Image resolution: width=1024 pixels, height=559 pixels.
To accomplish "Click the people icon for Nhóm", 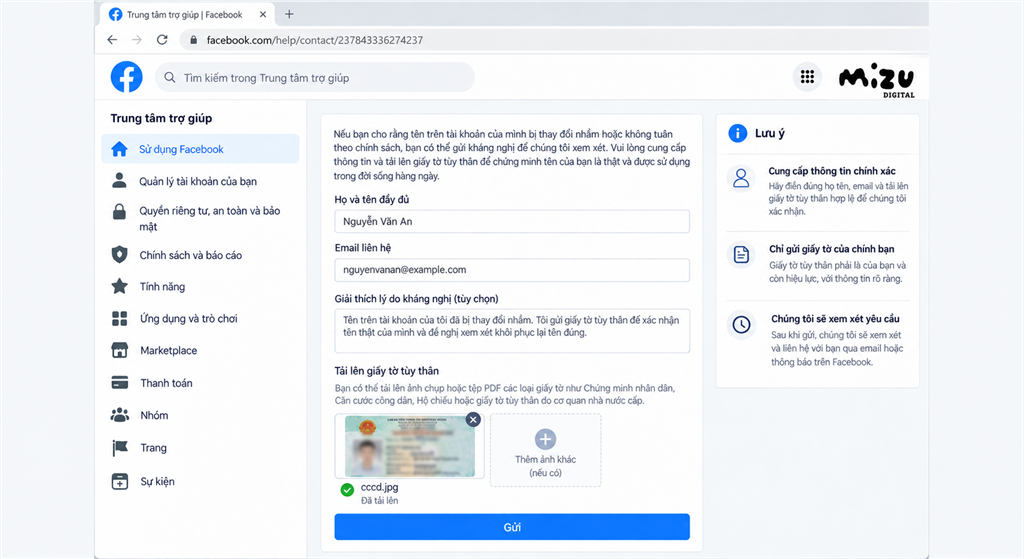I will [x=120, y=415].
